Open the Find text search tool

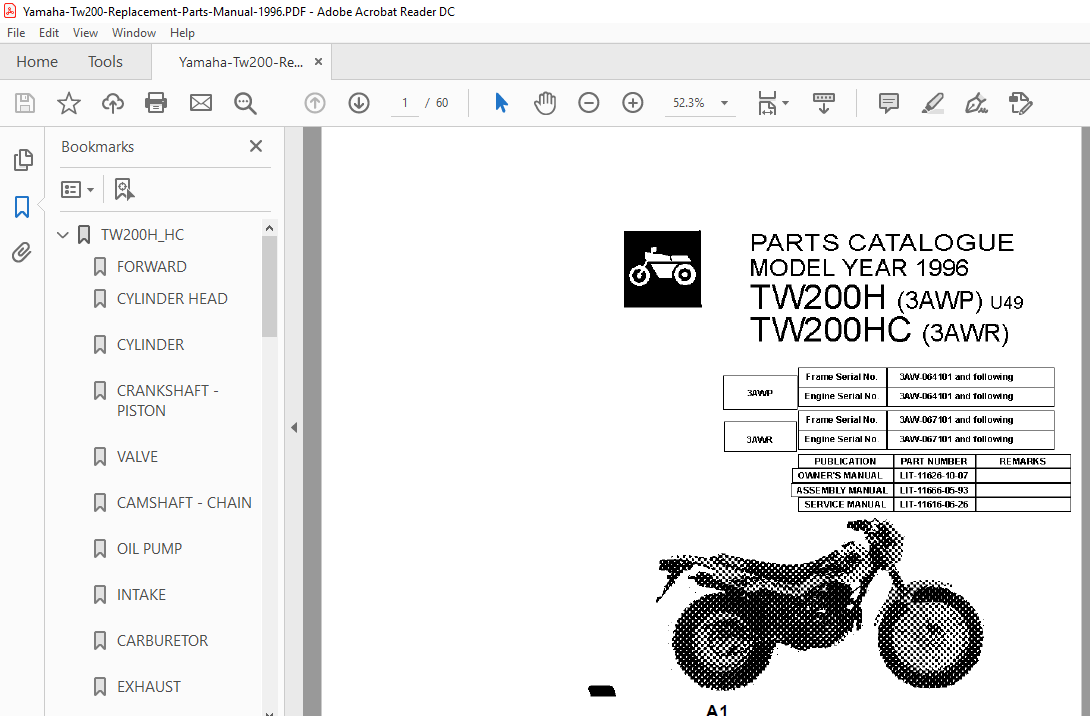coord(245,103)
